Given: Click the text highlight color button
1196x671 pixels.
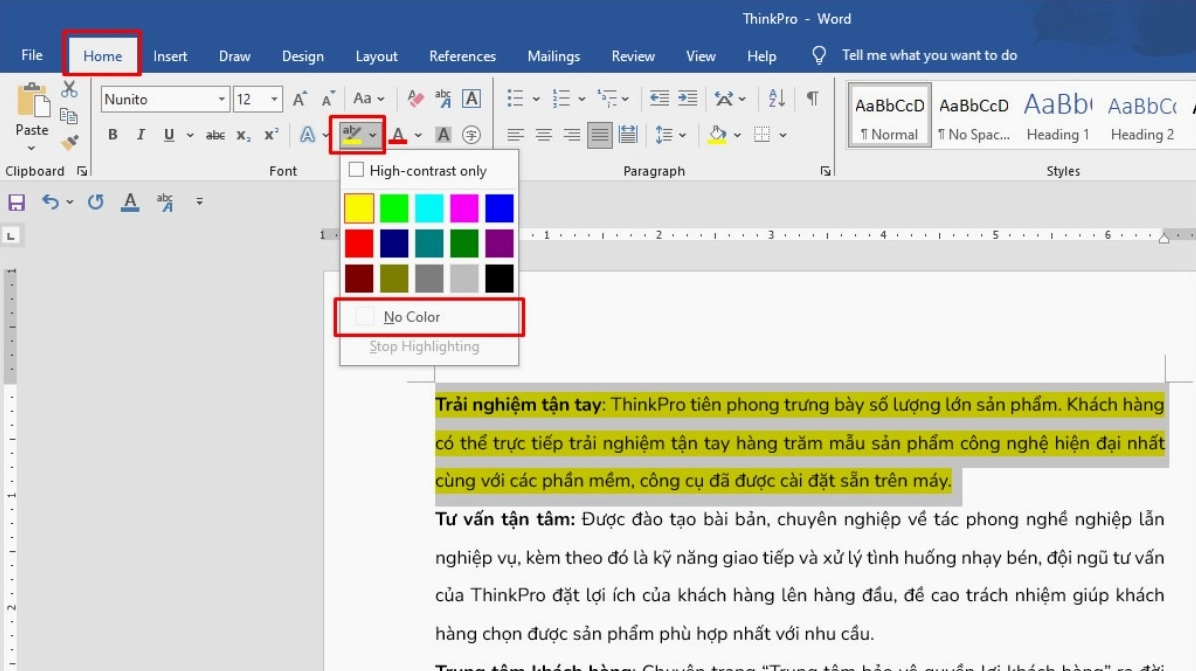Looking at the screenshot, I should 352,135.
